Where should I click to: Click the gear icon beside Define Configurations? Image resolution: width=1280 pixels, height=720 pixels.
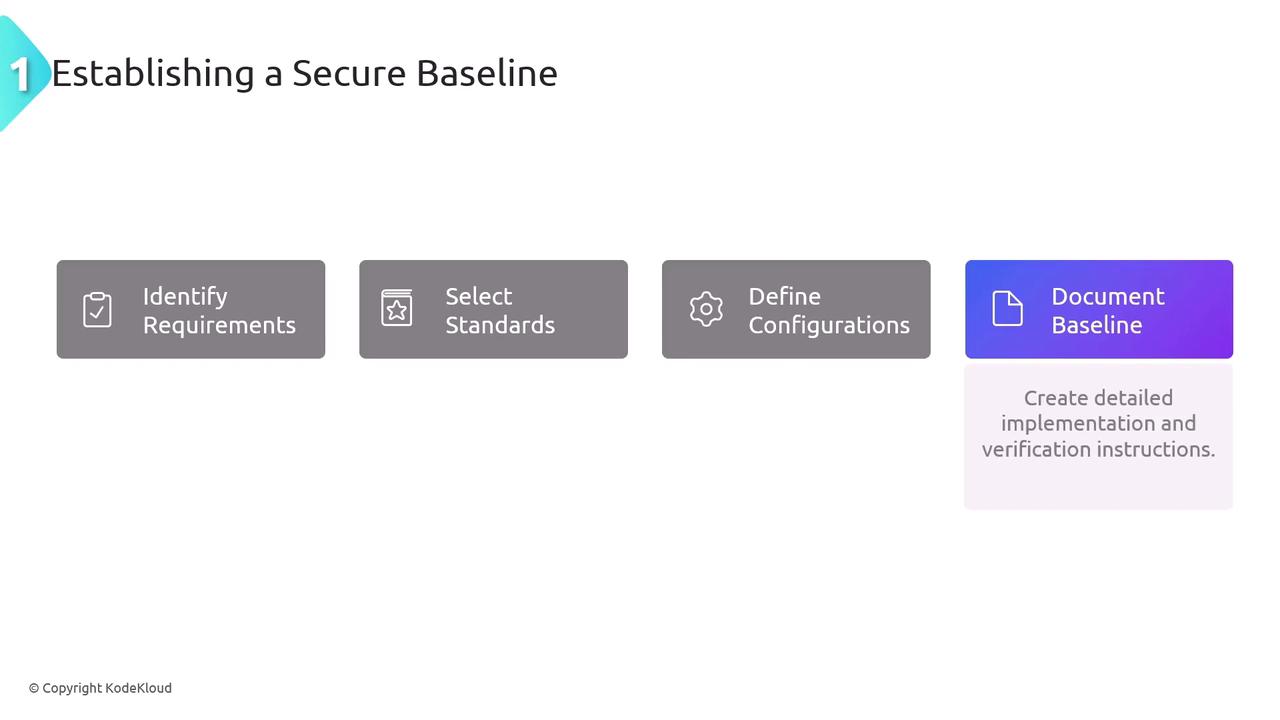tap(706, 309)
